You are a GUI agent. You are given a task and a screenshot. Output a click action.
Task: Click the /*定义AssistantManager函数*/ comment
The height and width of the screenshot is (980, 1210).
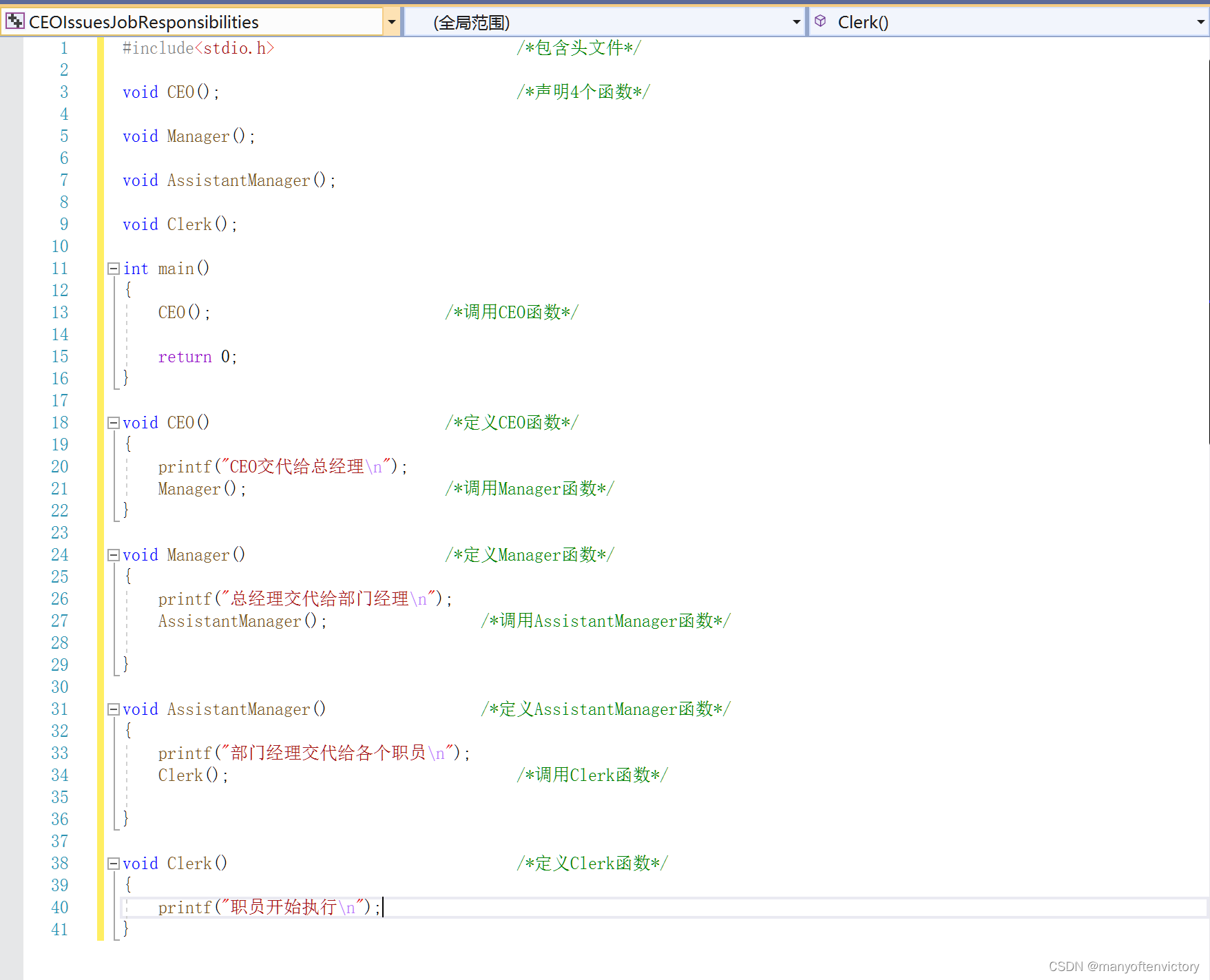[606, 709]
